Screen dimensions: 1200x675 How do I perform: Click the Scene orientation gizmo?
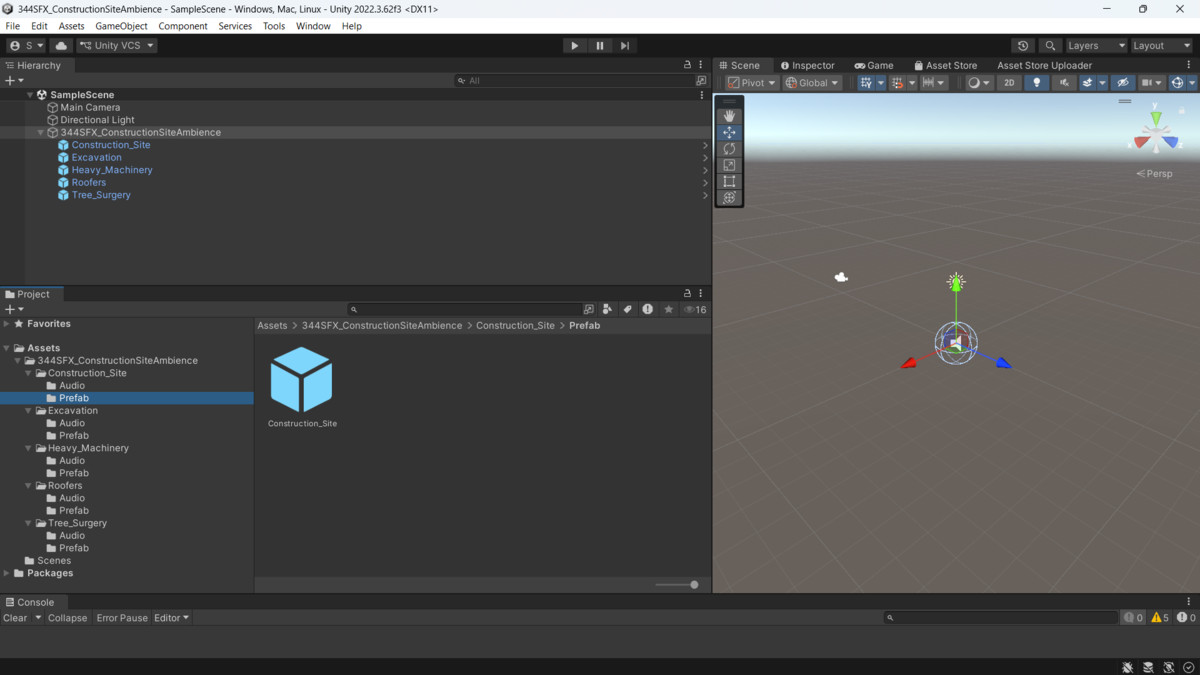pyautogui.click(x=1156, y=133)
